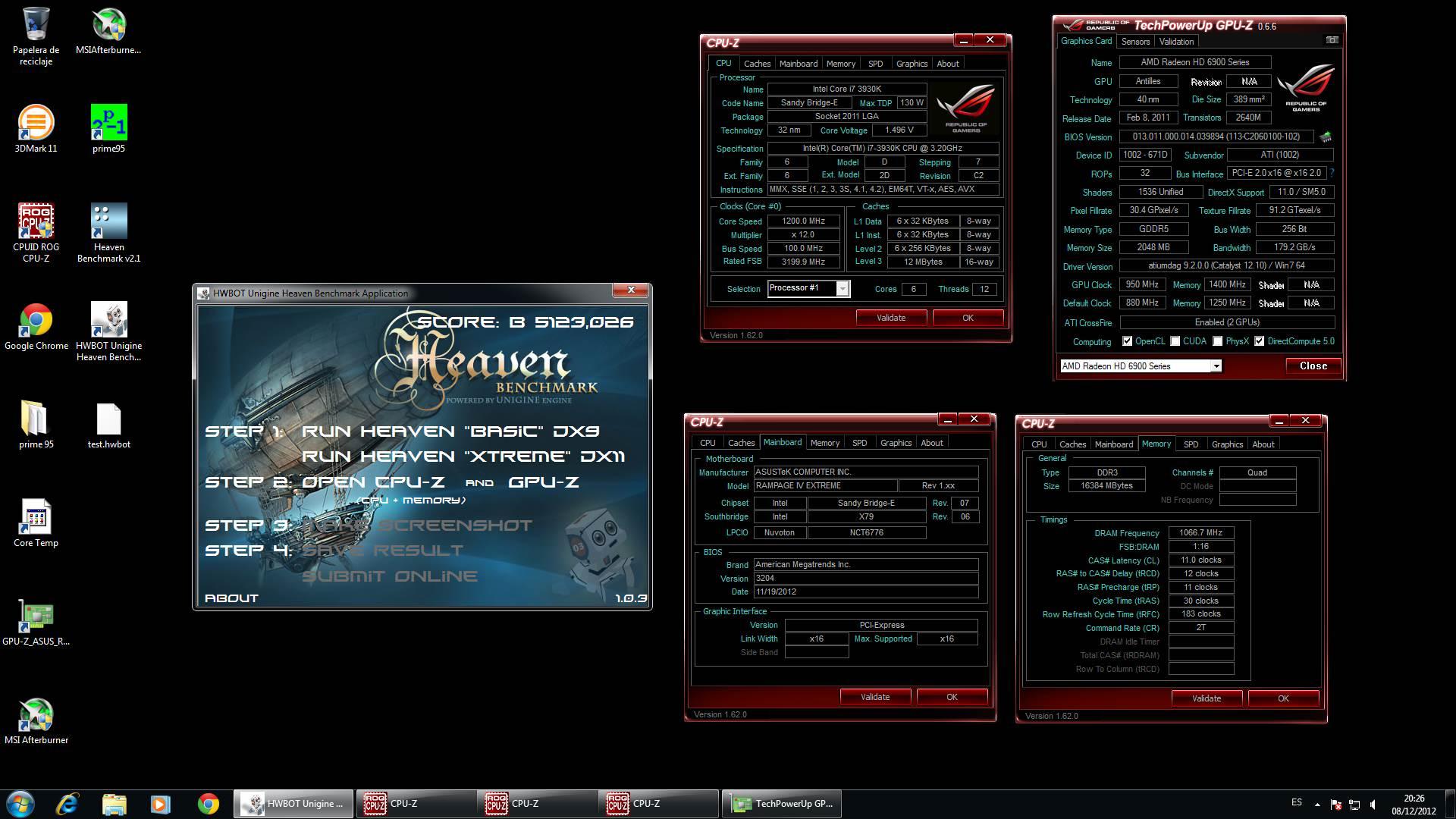Expand AMD Radeon HD 6900 Series GPU dropdown

point(1216,366)
